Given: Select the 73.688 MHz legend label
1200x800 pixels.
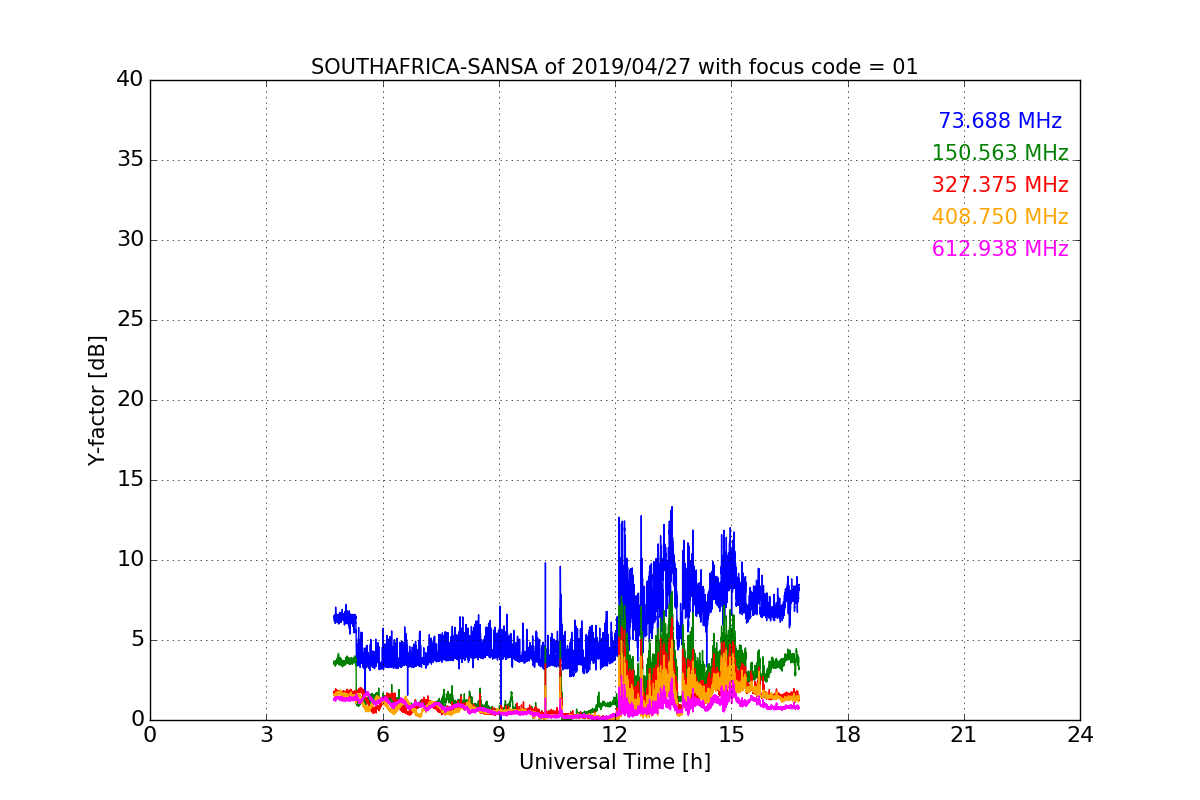Looking at the screenshot, I should tap(1000, 121).
